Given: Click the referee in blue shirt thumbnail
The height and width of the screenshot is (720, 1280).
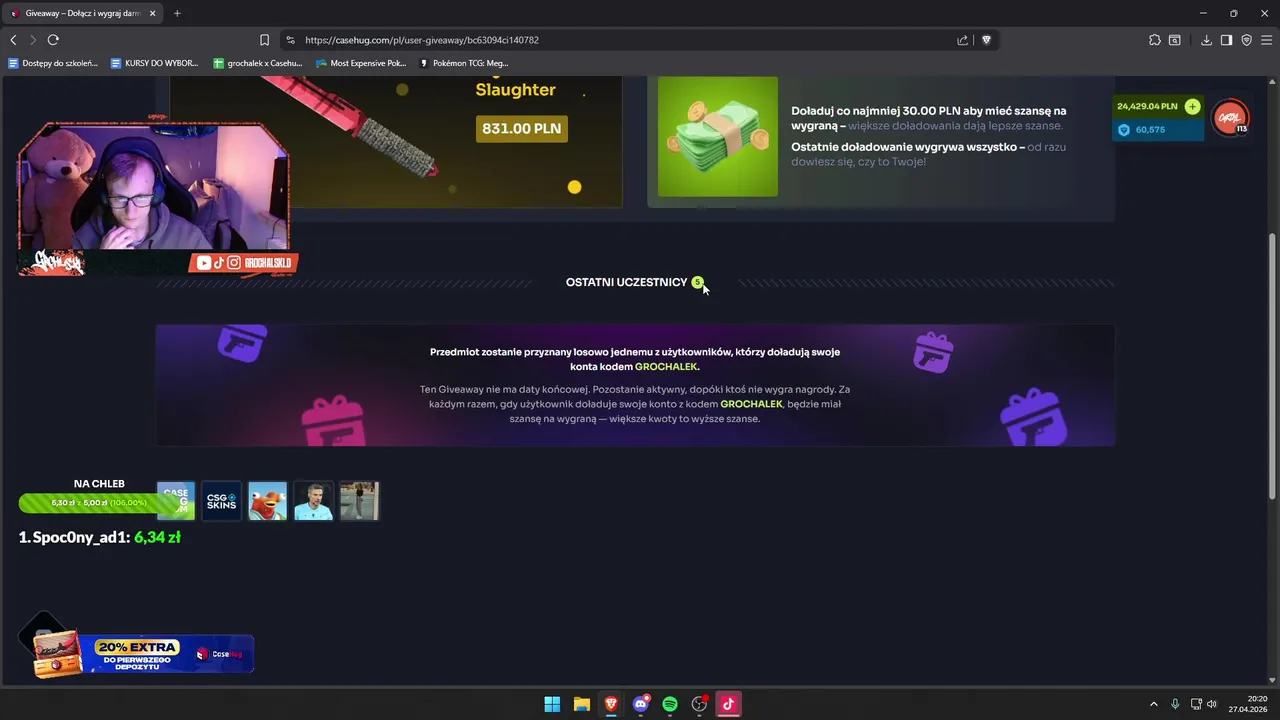Looking at the screenshot, I should (314, 501).
